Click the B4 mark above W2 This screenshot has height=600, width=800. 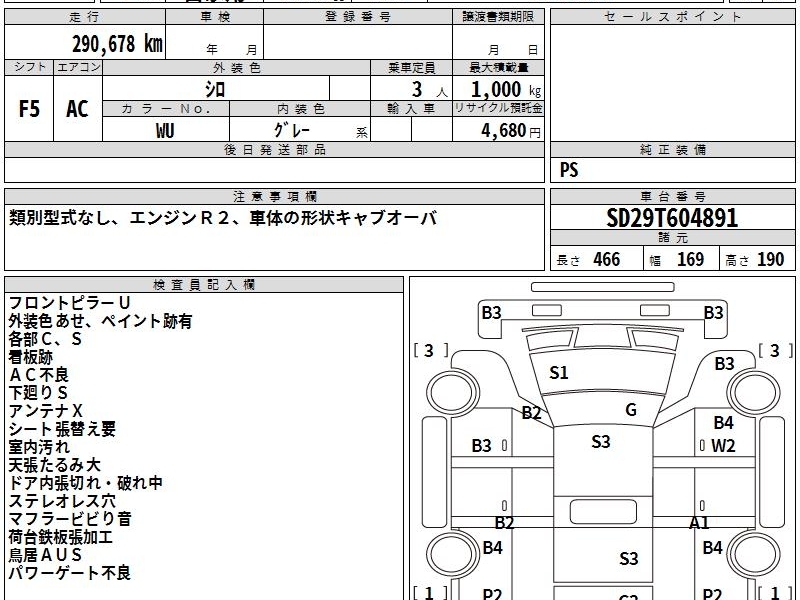723,422
